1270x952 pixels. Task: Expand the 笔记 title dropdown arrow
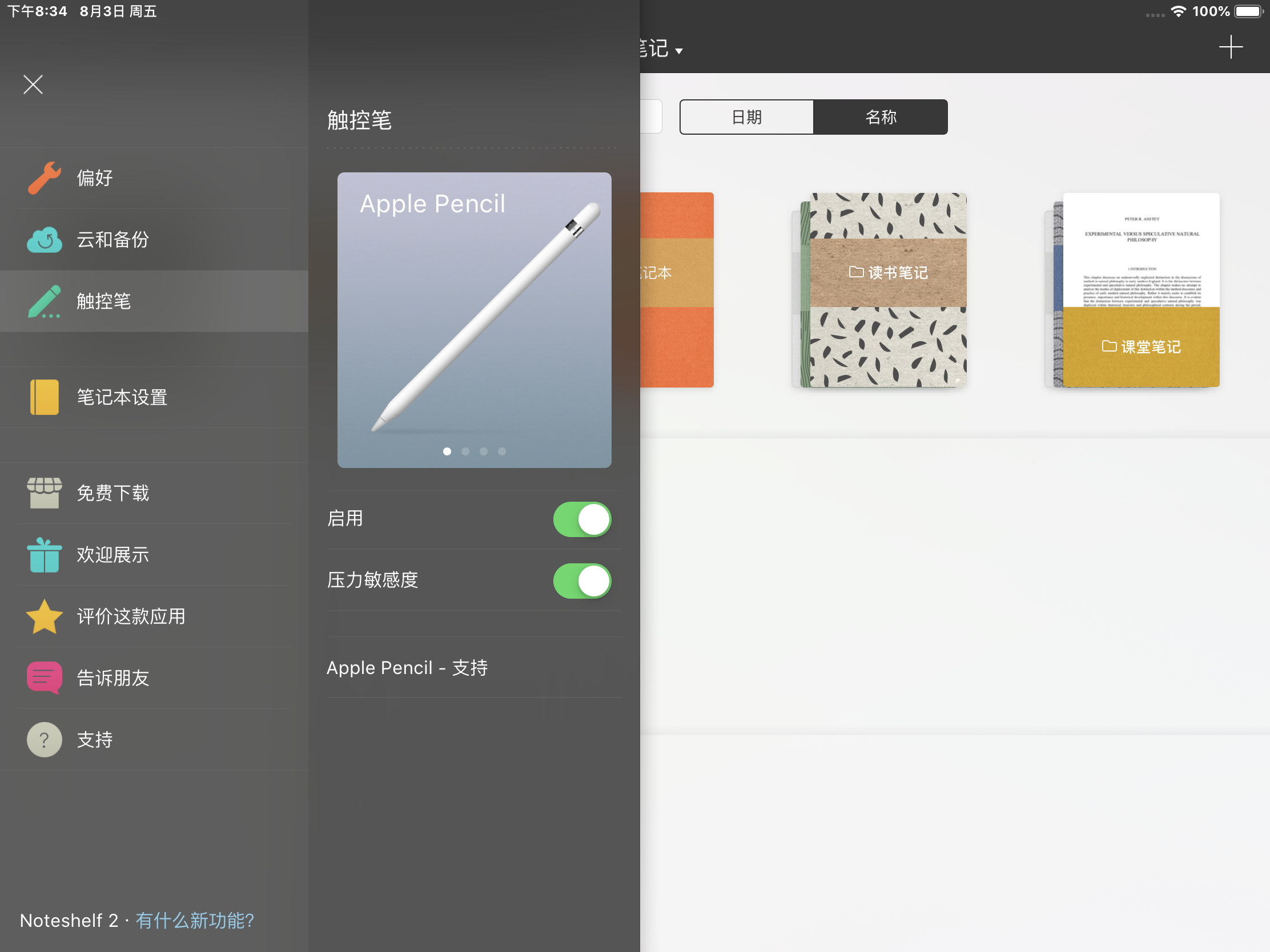click(x=679, y=51)
